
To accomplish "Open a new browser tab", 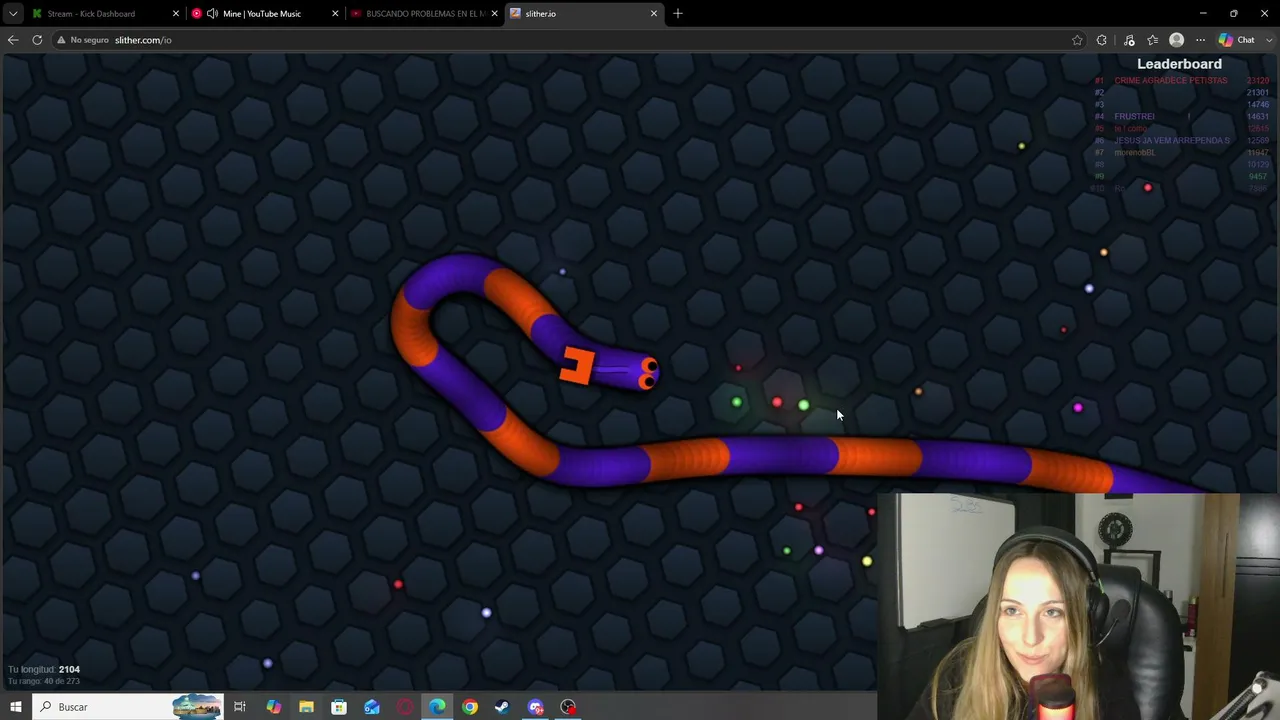I will pyautogui.click(x=678, y=13).
